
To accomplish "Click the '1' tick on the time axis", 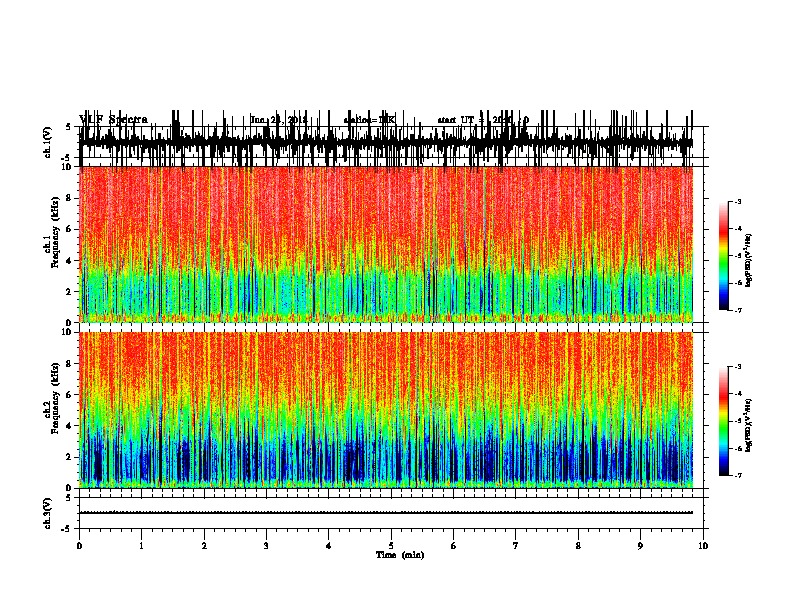I will [141, 546].
